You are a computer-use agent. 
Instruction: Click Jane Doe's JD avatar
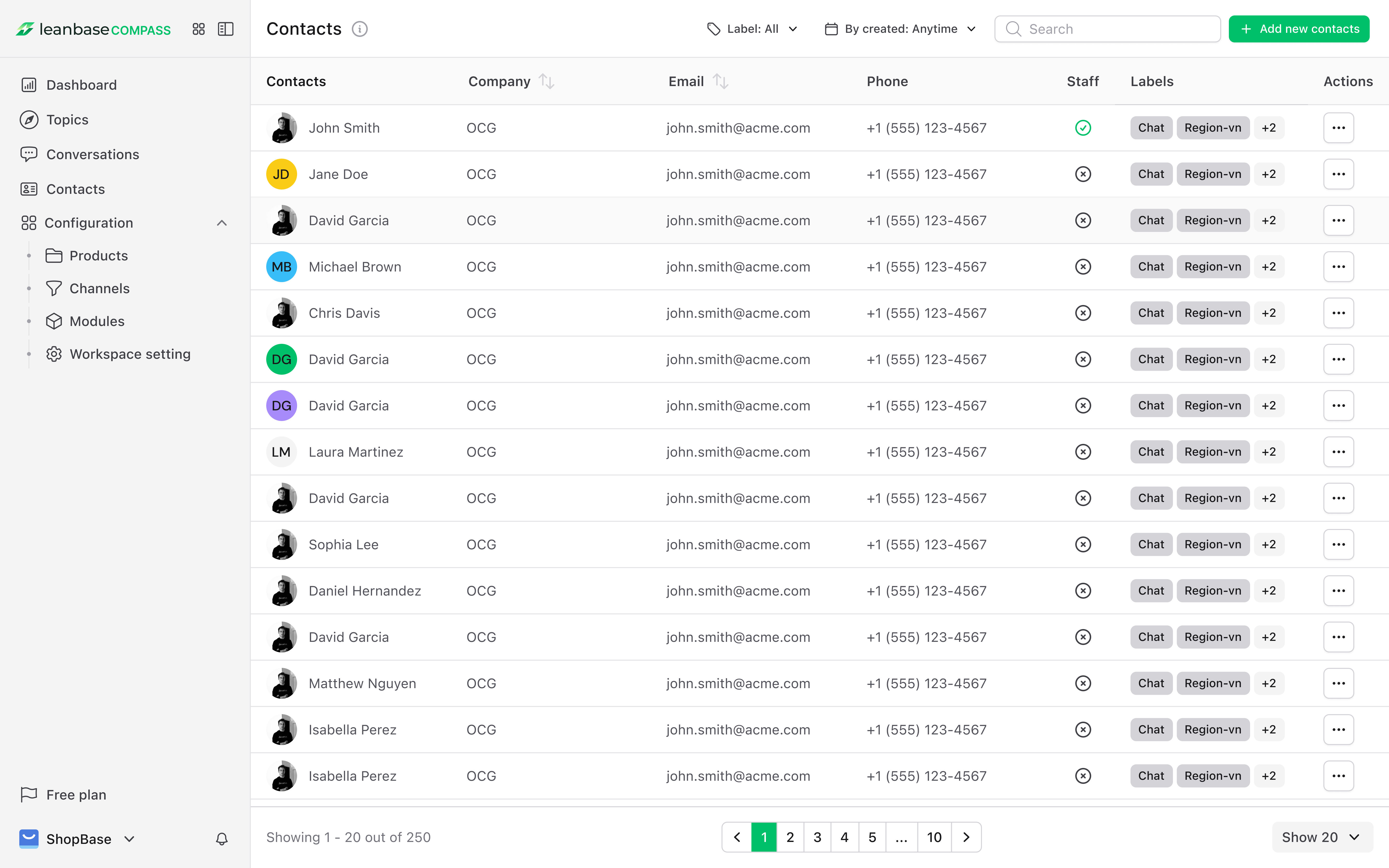(x=281, y=174)
